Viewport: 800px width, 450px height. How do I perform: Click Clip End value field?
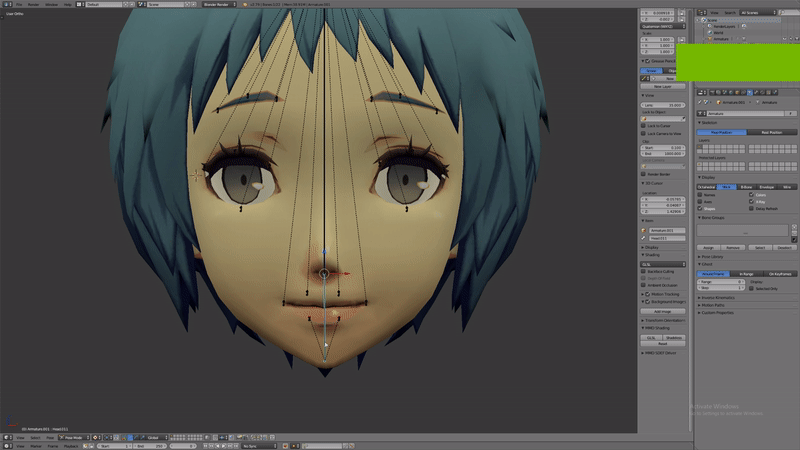click(x=663, y=154)
